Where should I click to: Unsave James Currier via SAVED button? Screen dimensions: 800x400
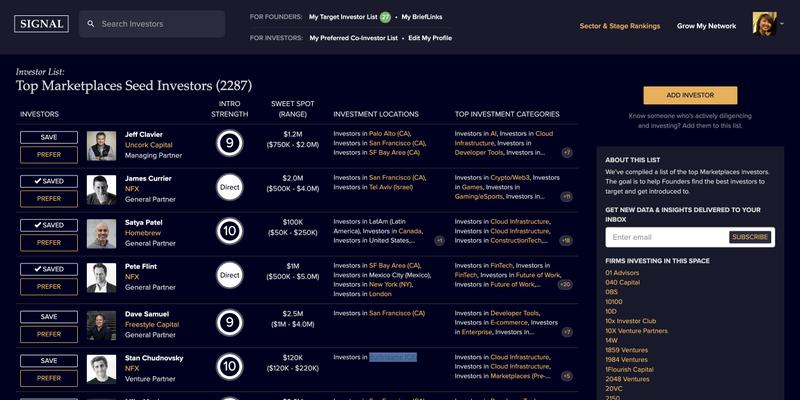[49, 181]
